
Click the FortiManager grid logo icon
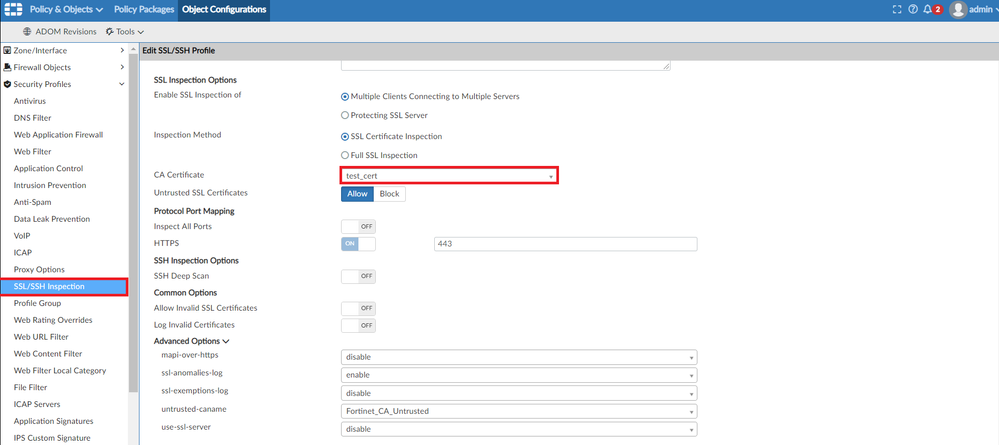point(12,10)
